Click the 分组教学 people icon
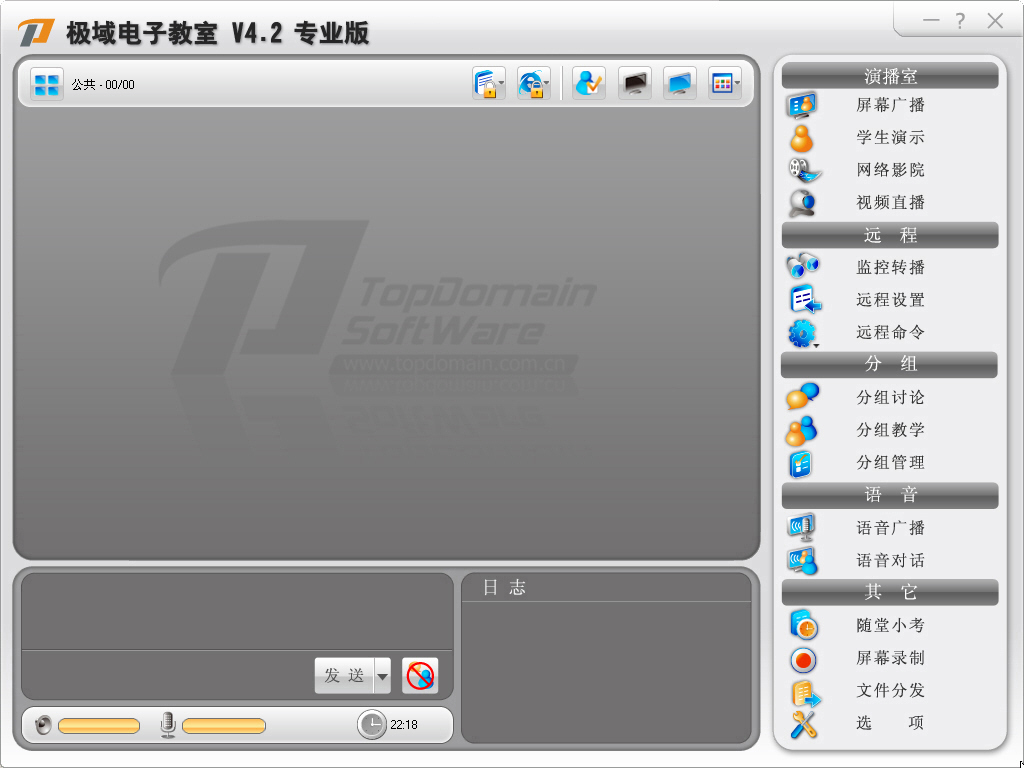The image size is (1024, 768). pos(801,430)
